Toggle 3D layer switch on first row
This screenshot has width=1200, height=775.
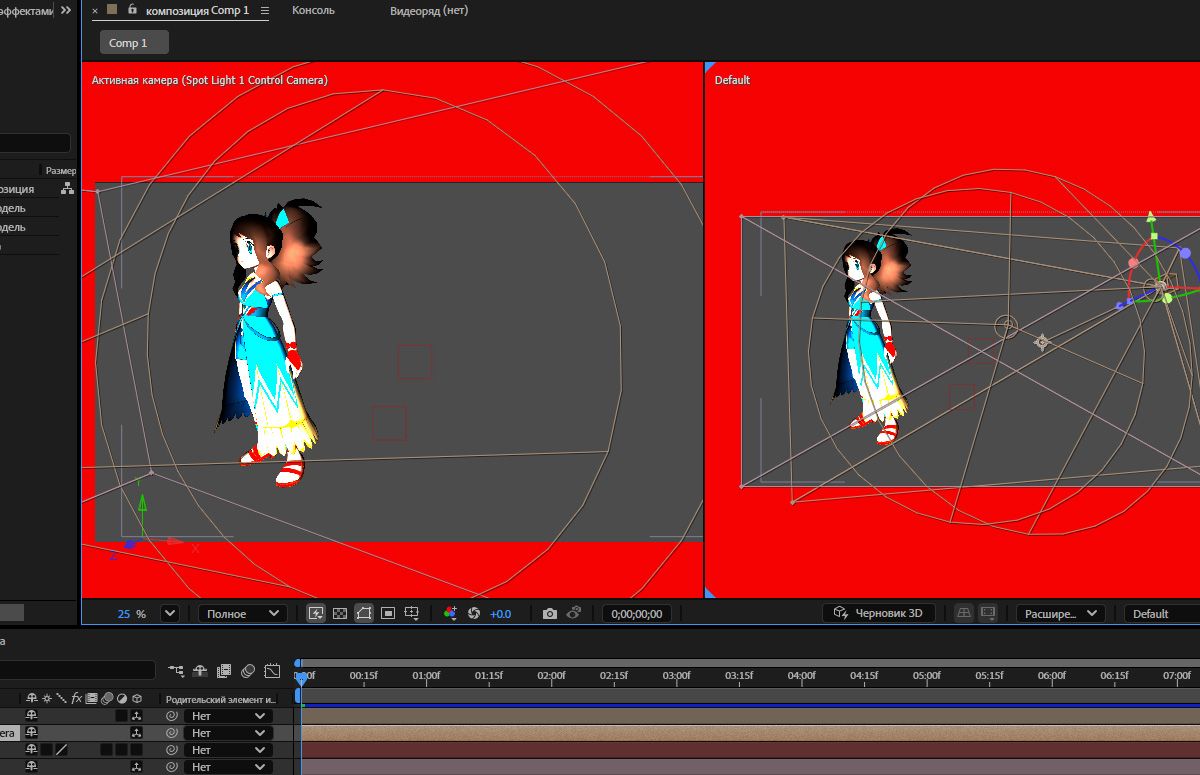coord(137,716)
